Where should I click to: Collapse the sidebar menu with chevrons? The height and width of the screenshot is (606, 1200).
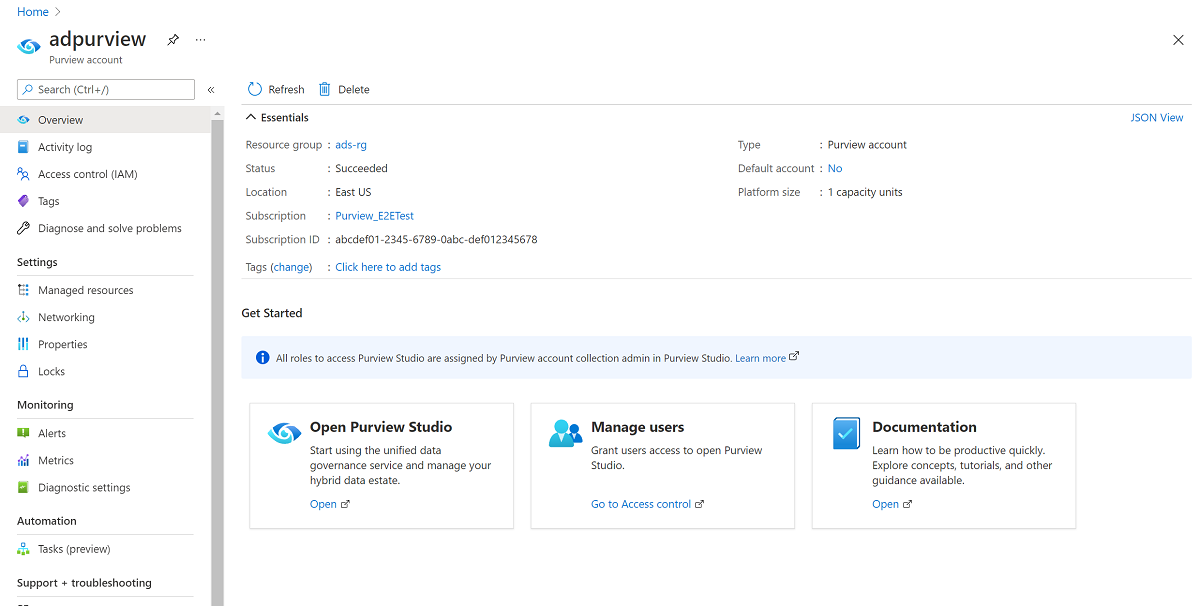click(x=211, y=90)
